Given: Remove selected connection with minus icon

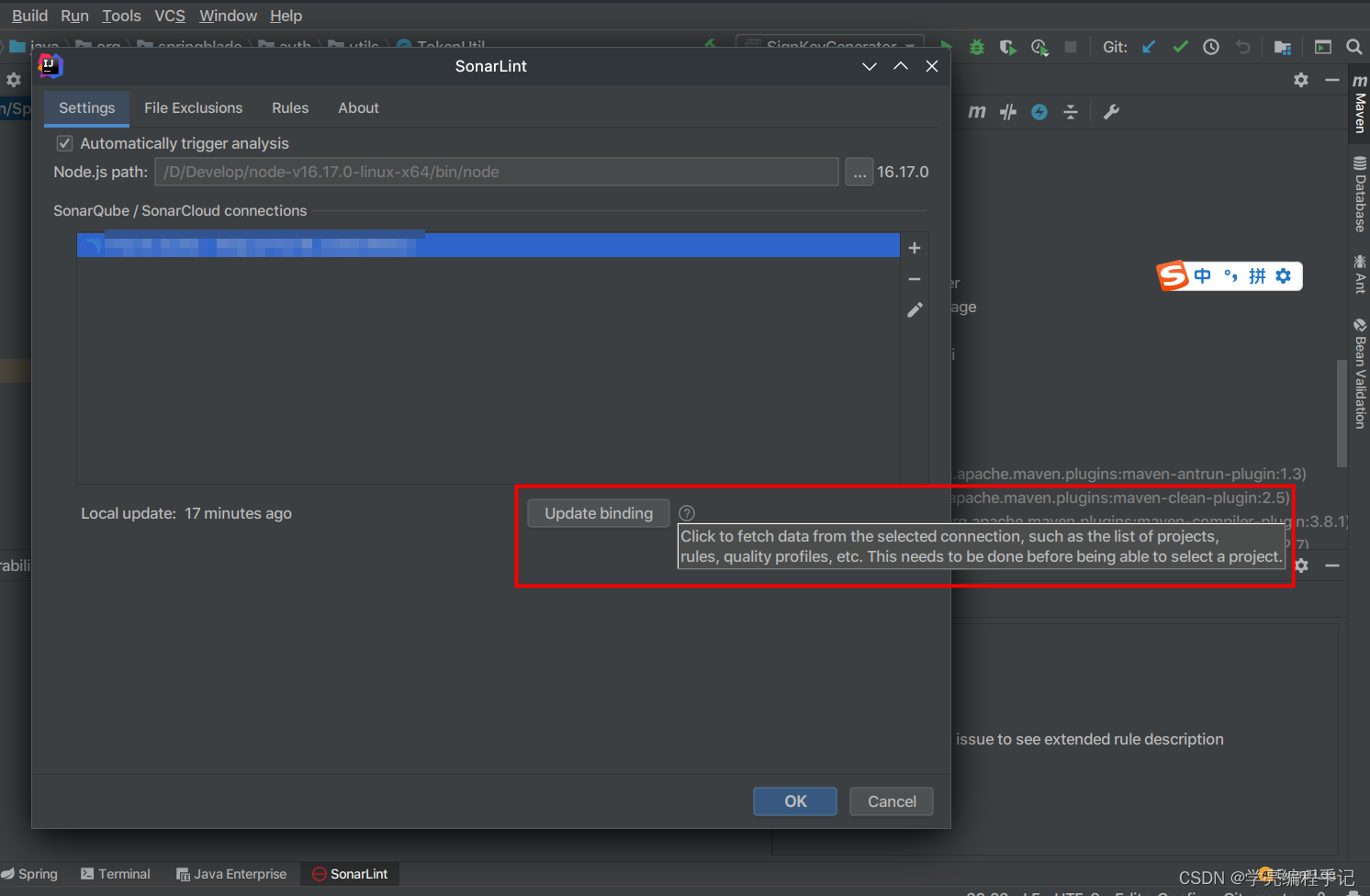Looking at the screenshot, I should (915, 279).
